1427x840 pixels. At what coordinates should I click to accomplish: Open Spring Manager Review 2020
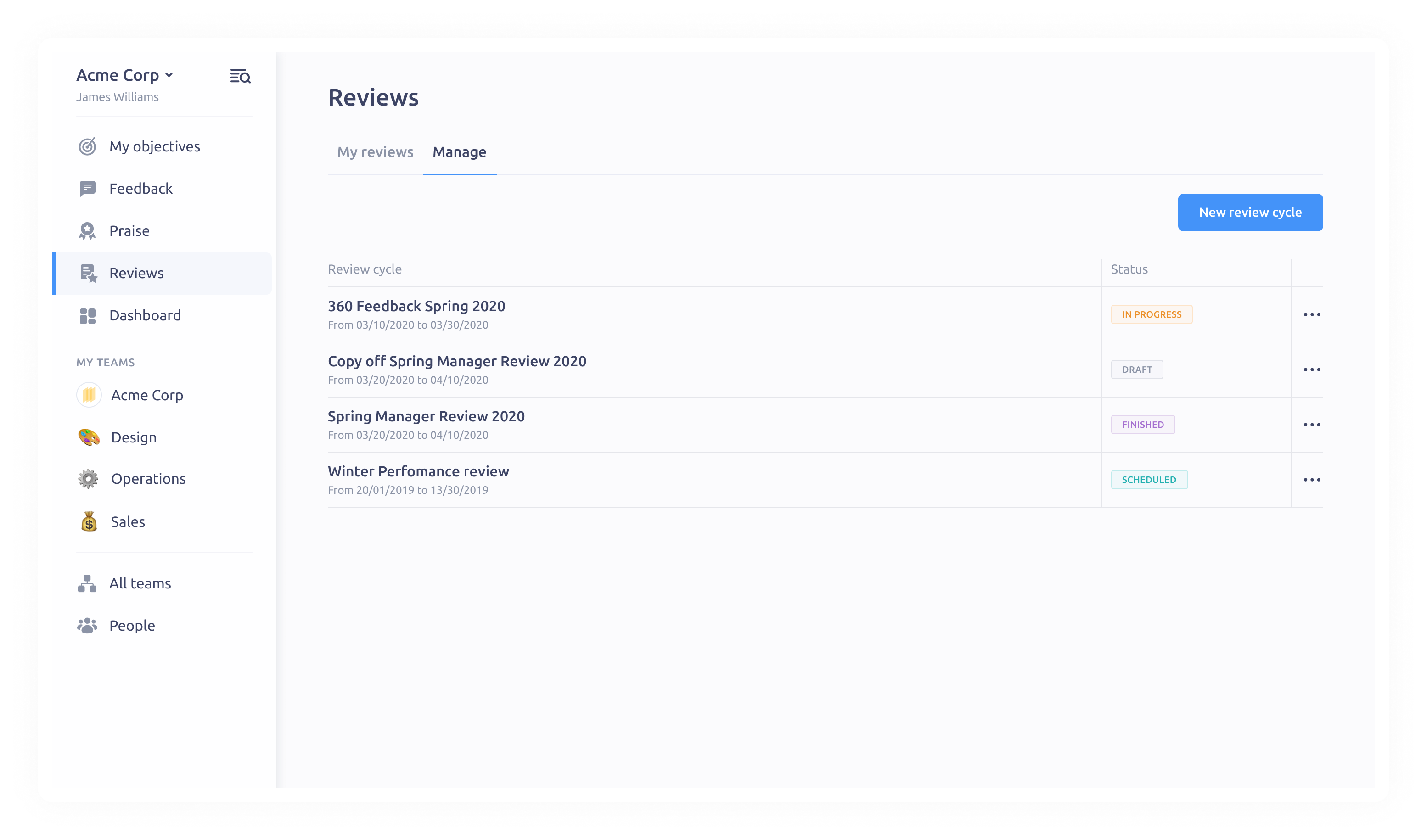426,416
